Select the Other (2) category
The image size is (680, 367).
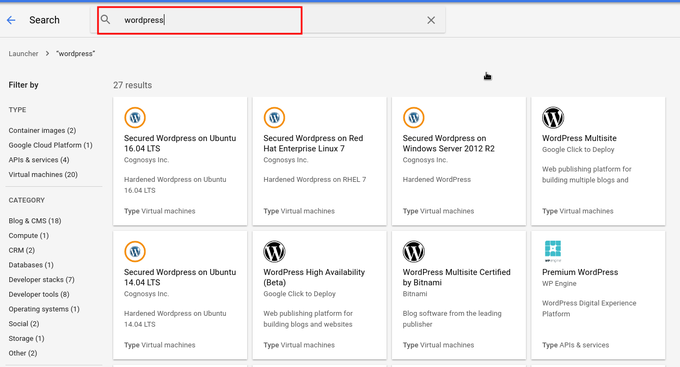coord(23,354)
